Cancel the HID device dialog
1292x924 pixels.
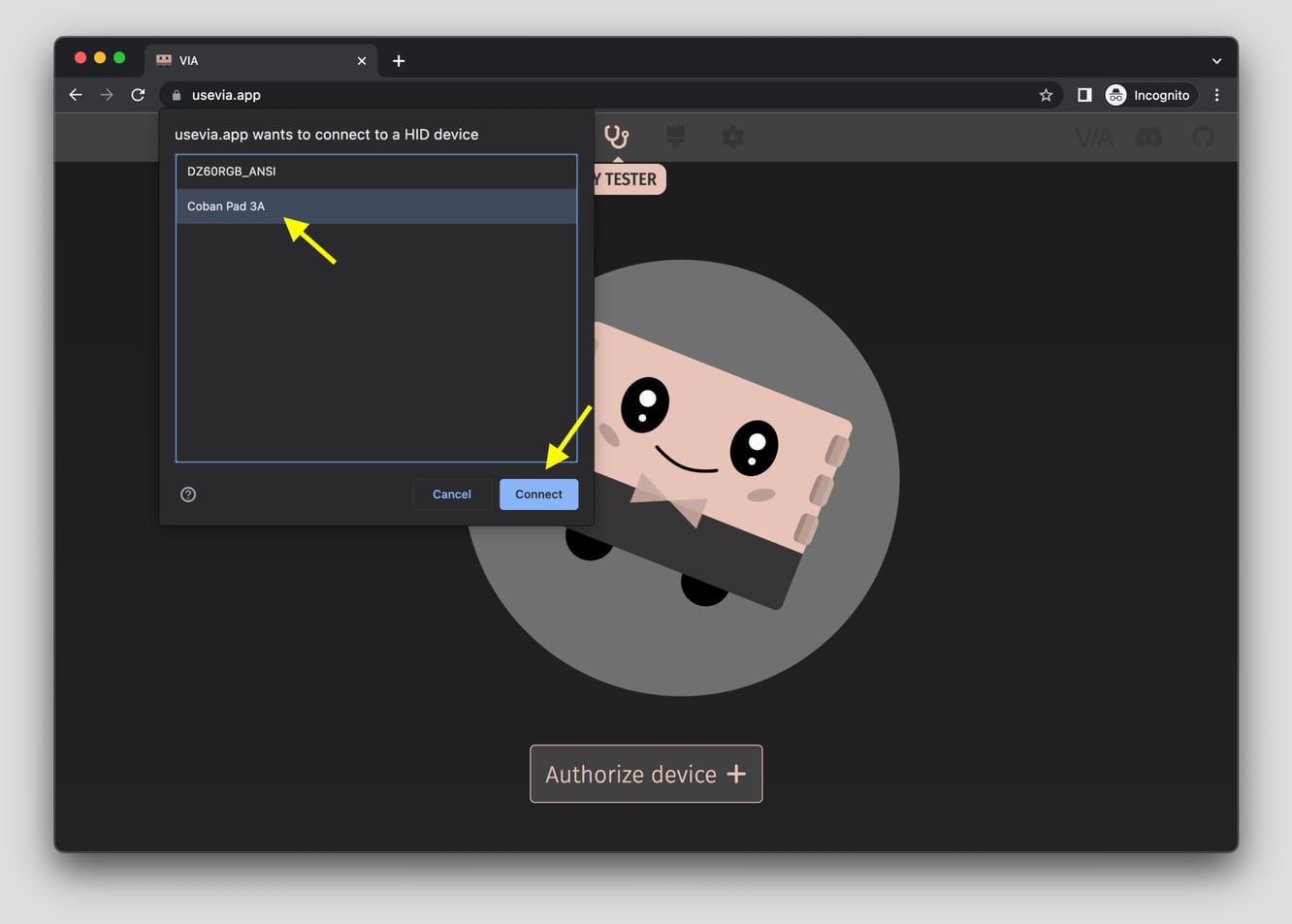click(452, 494)
